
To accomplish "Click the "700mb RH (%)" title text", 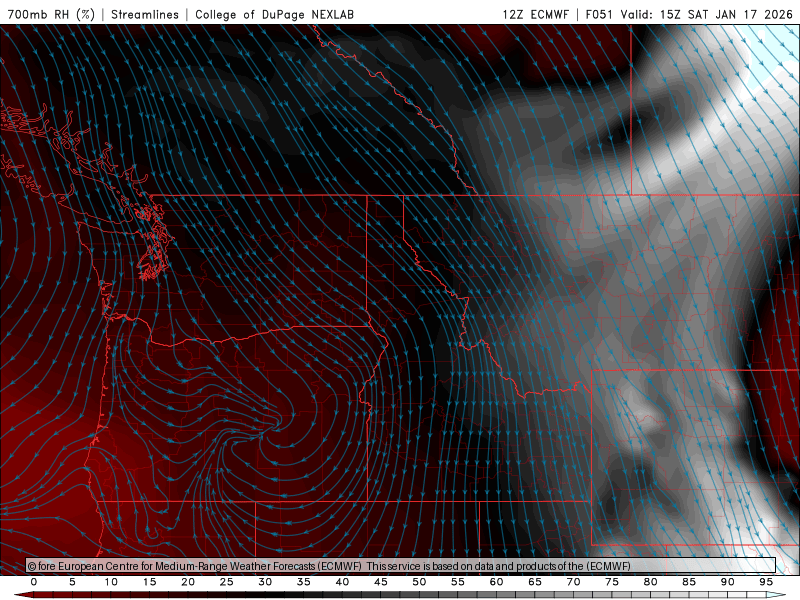I will coord(51,14).
